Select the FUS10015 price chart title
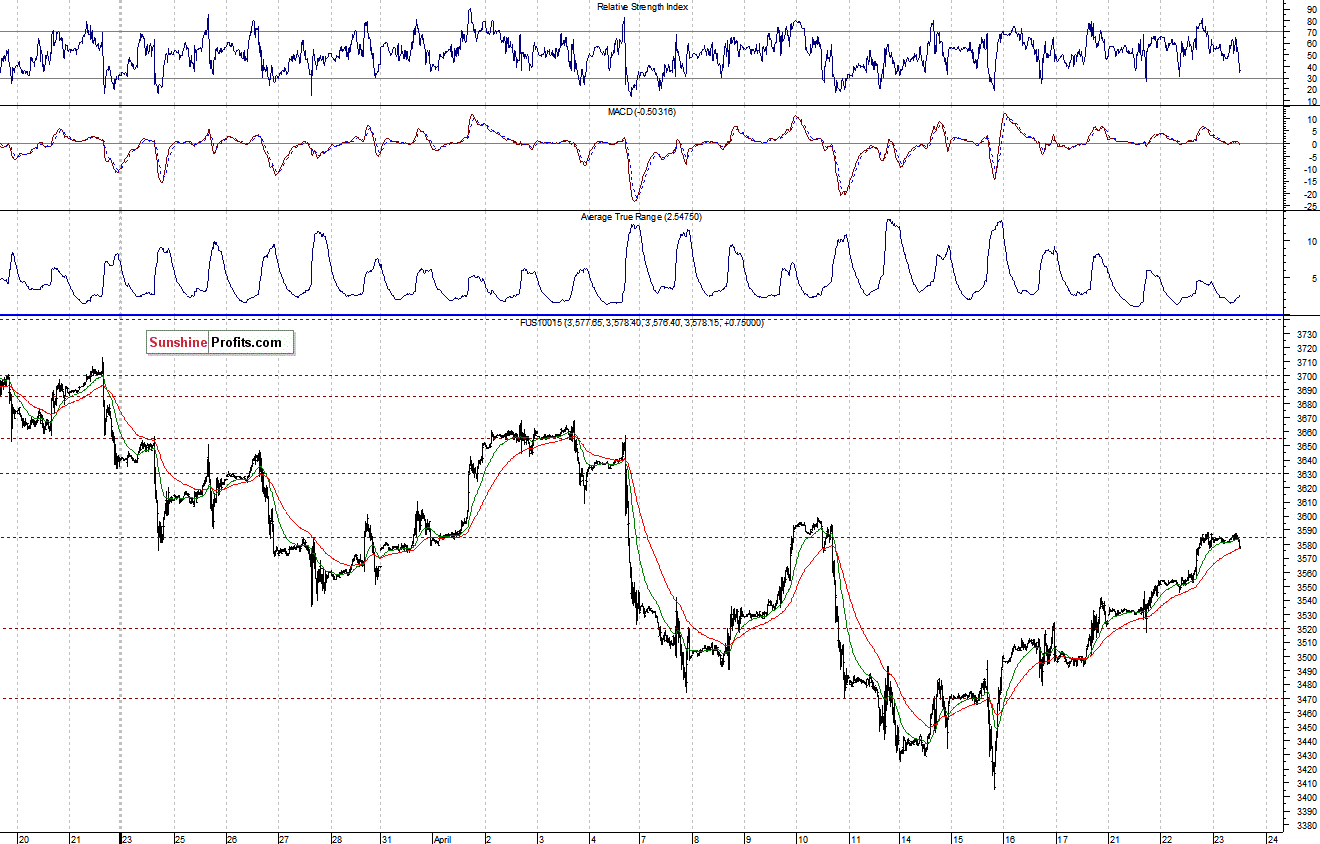The image size is (1320, 844). (x=641, y=322)
